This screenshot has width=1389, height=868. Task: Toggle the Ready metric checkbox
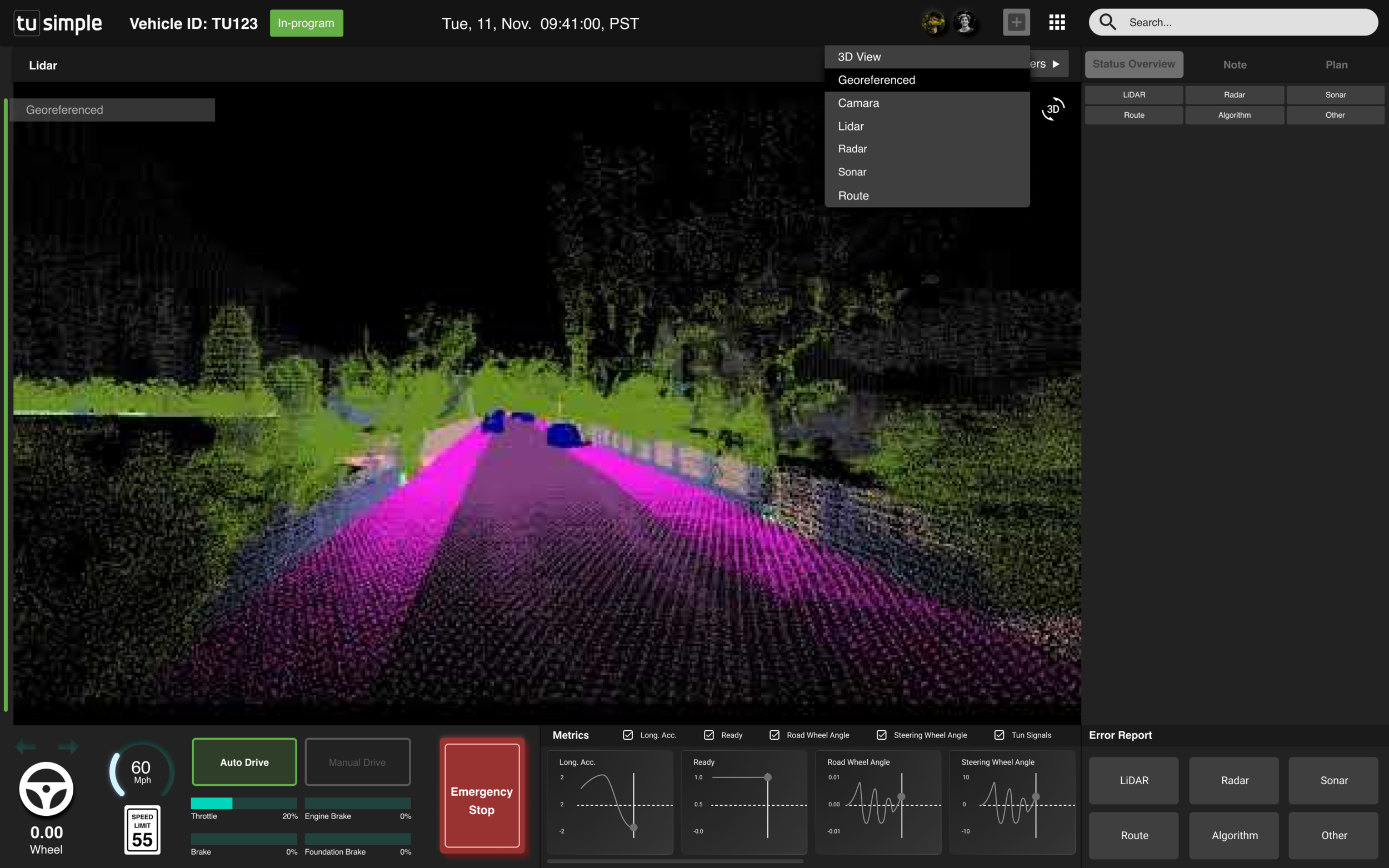click(x=708, y=735)
